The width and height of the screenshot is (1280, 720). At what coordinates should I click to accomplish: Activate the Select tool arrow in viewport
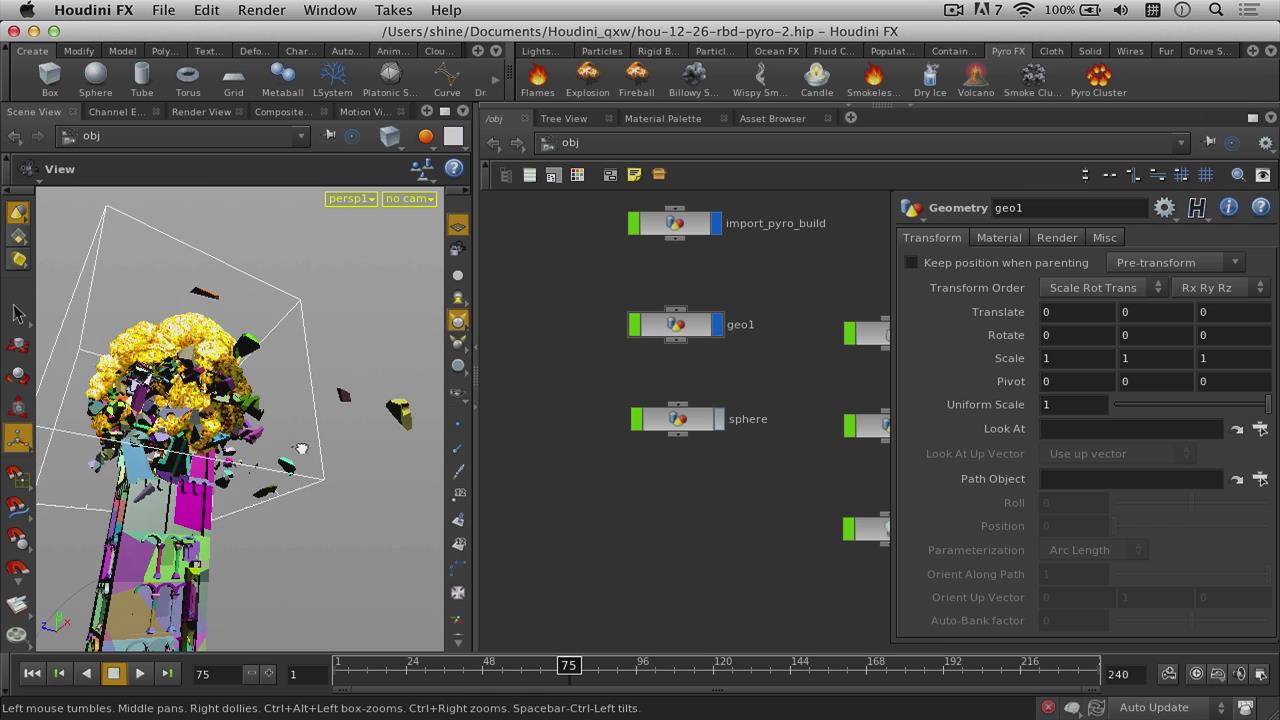pyautogui.click(x=17, y=313)
